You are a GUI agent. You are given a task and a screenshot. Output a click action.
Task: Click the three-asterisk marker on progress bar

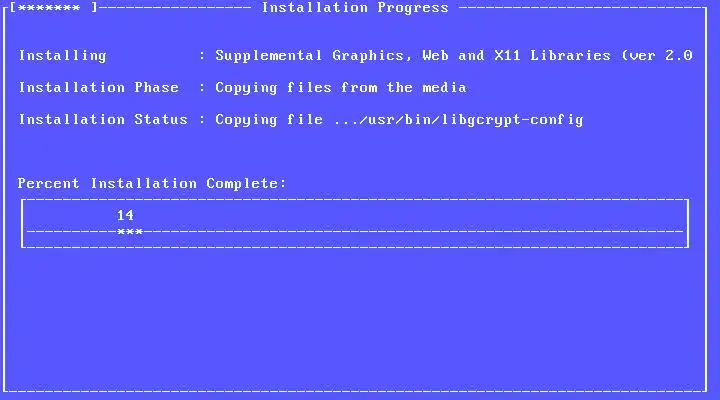pyautogui.click(x=130, y=232)
